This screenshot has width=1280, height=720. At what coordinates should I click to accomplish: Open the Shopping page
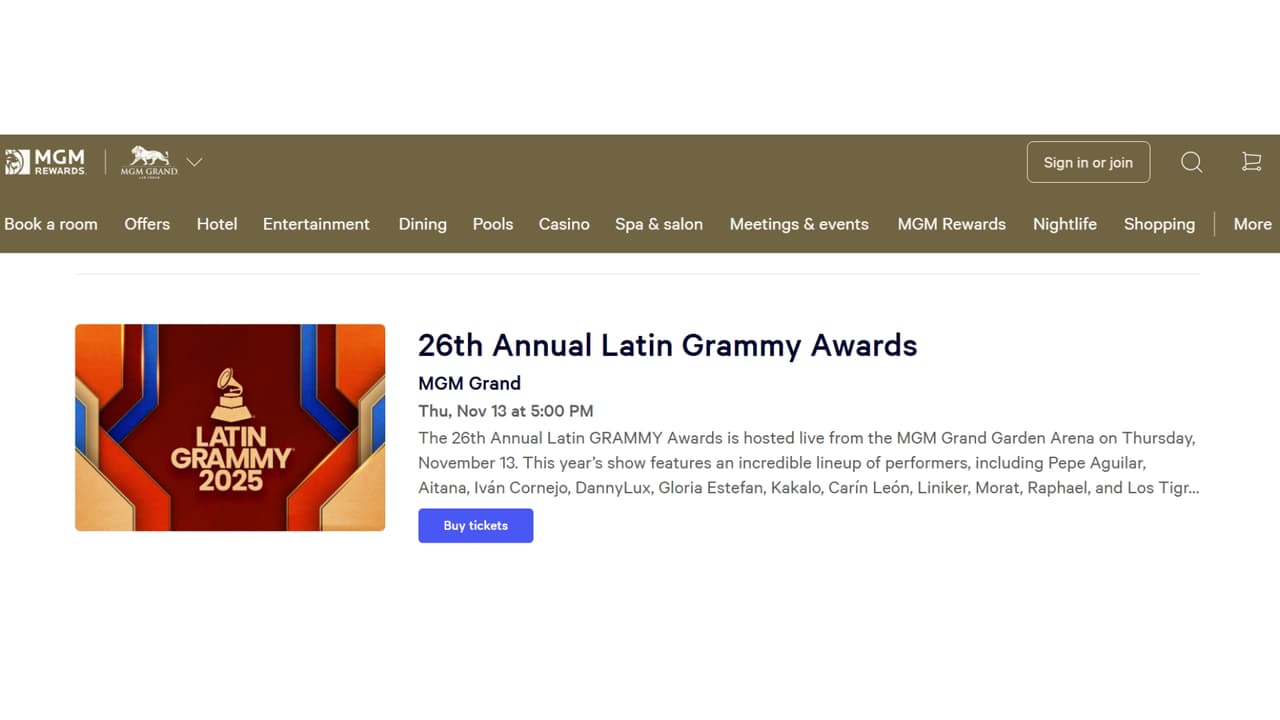click(x=1159, y=224)
